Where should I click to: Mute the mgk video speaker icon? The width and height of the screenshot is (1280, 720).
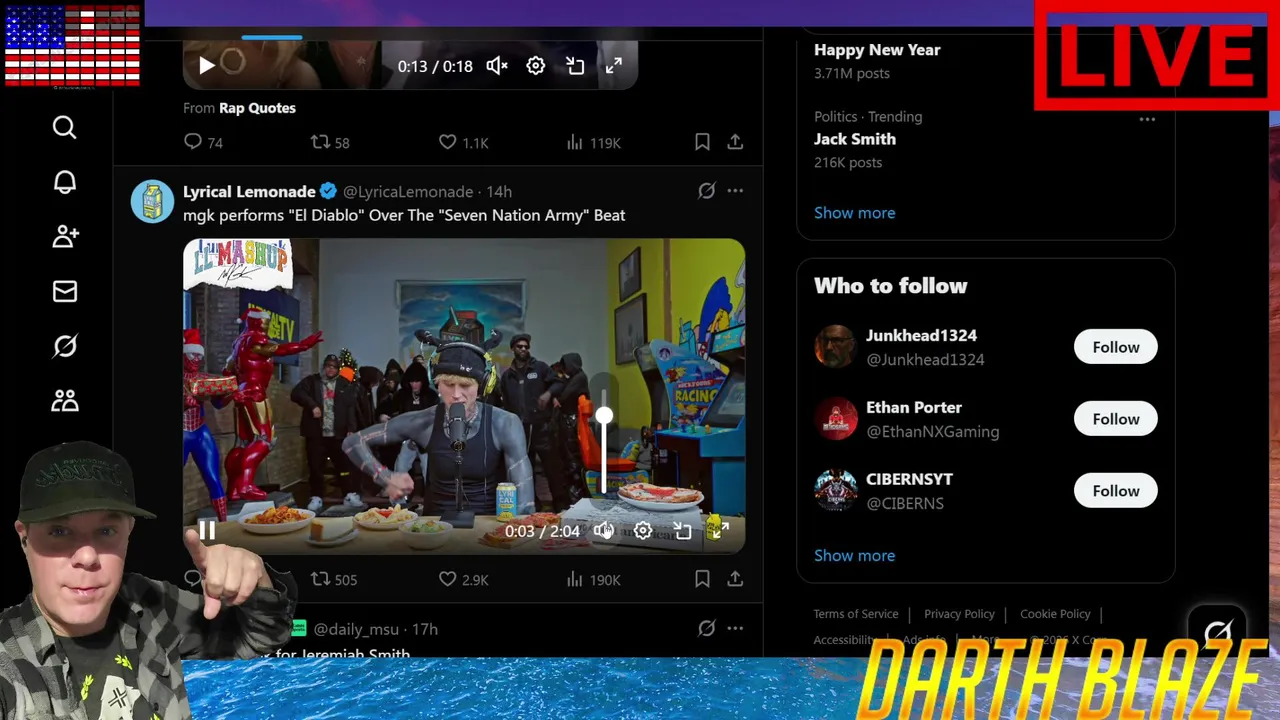(603, 531)
